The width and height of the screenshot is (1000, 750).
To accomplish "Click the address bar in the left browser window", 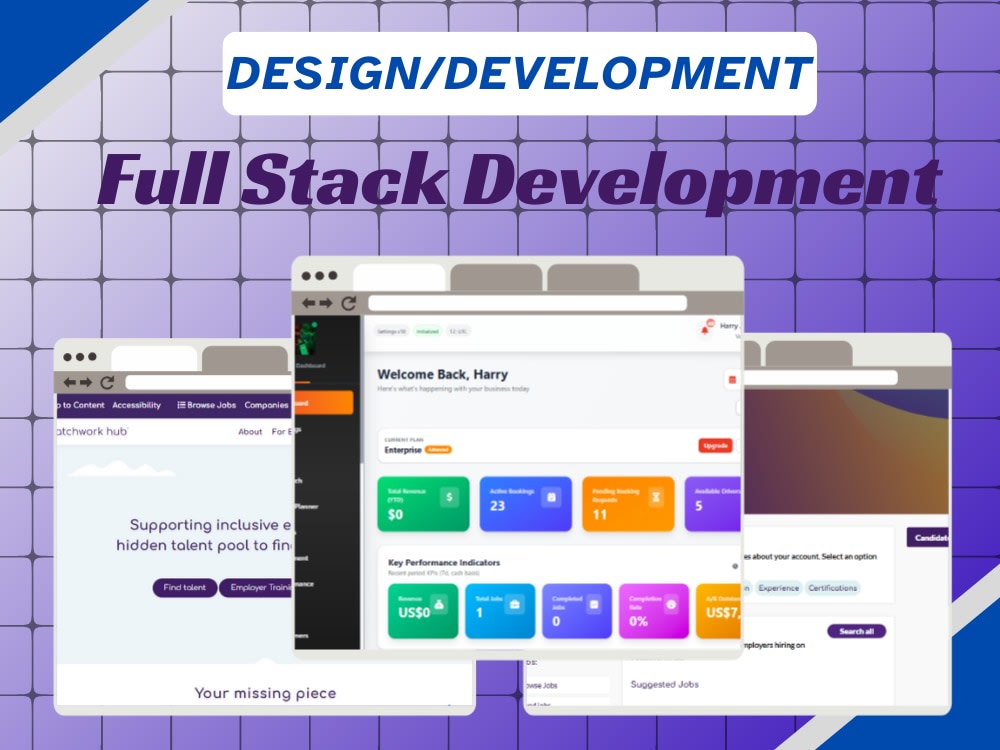I will [208, 382].
